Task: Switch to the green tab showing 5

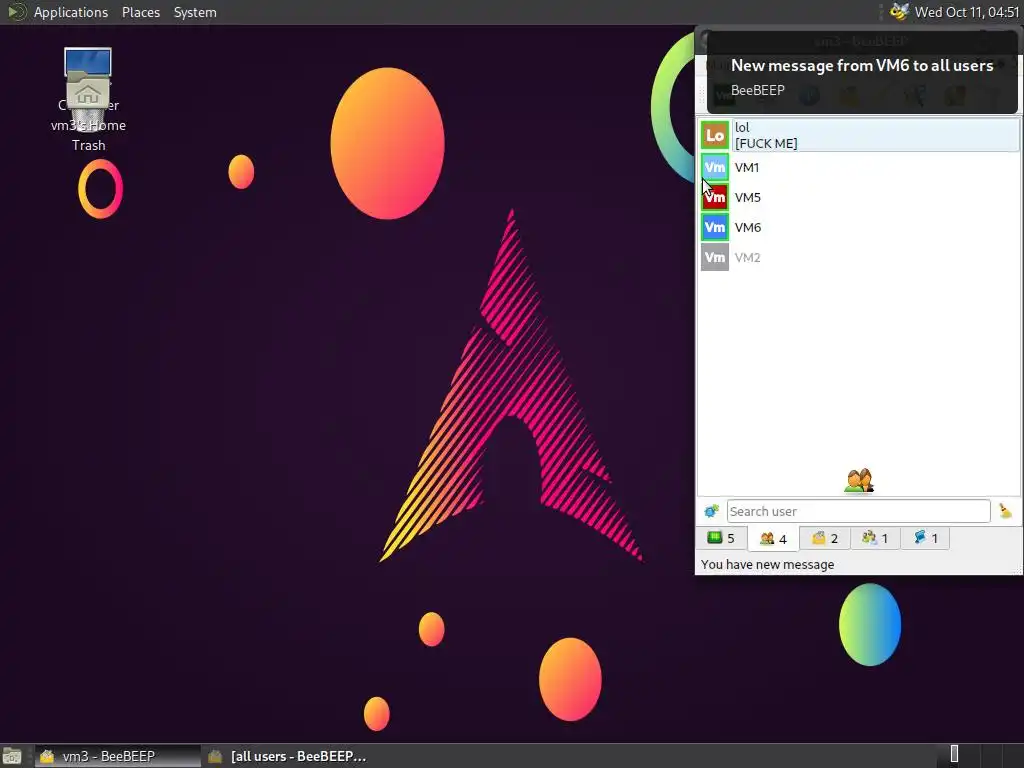Action: coord(722,538)
